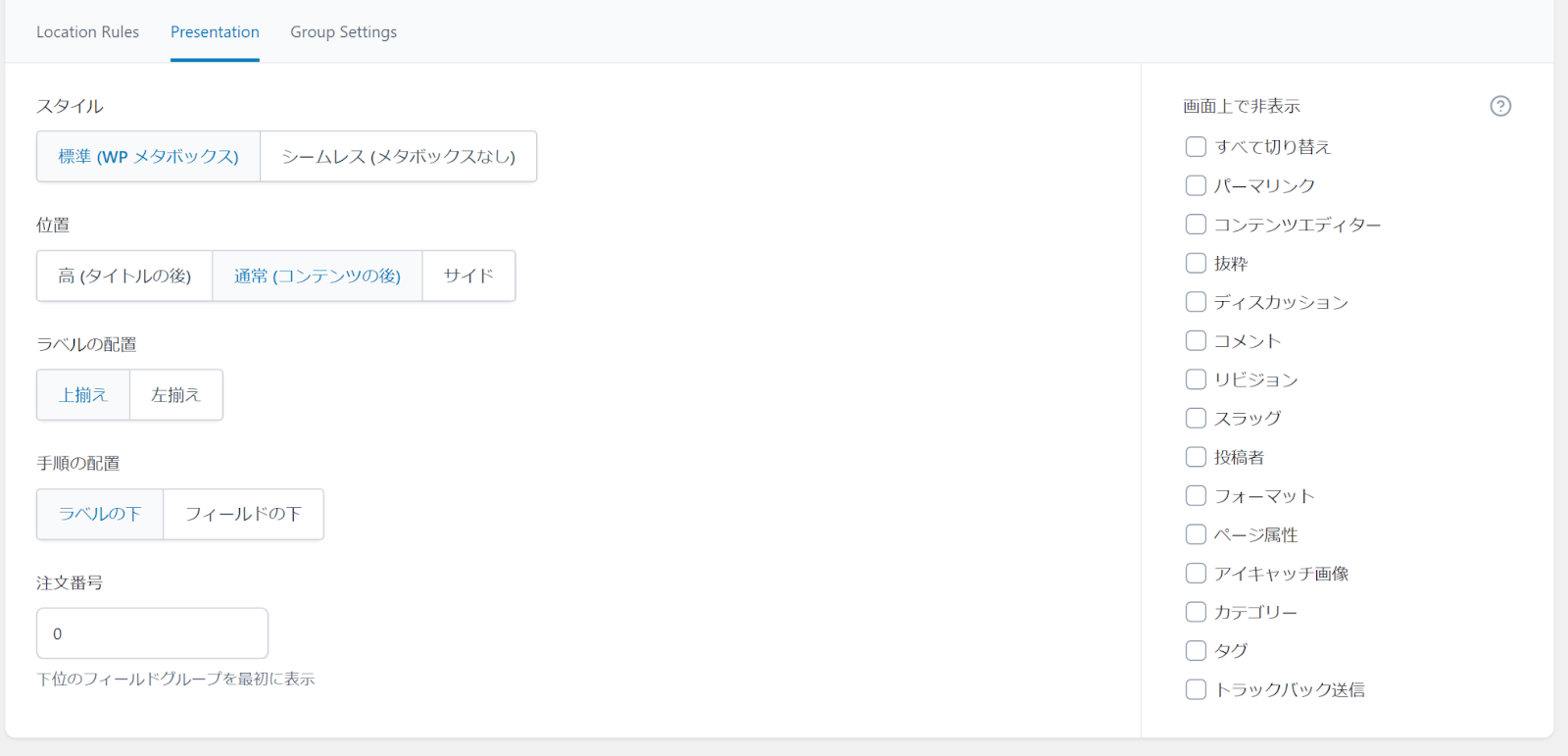1568x756 pixels.
Task: Click the 注文番号 number input field
Action: 152,633
